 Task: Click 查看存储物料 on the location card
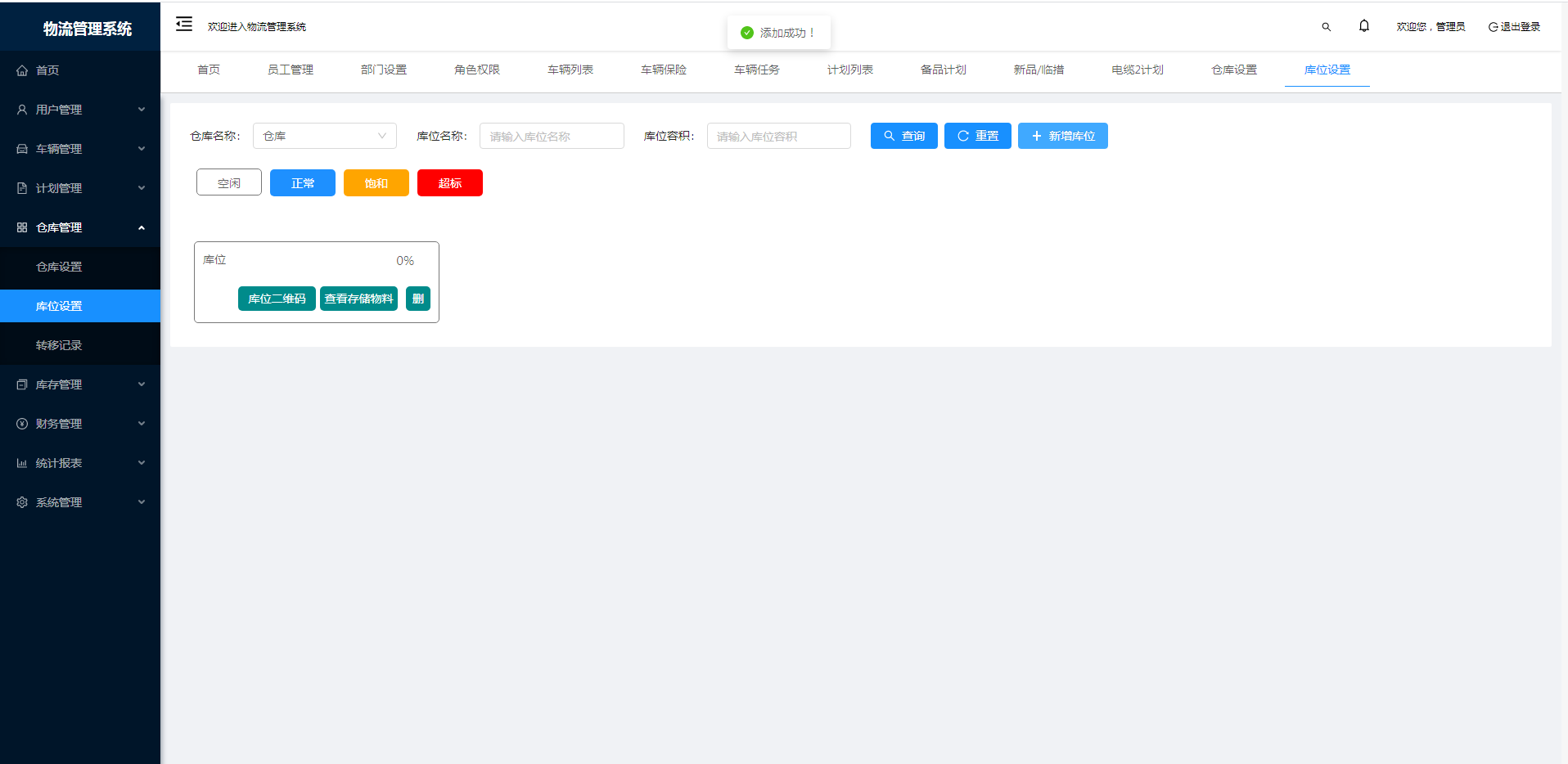point(358,299)
